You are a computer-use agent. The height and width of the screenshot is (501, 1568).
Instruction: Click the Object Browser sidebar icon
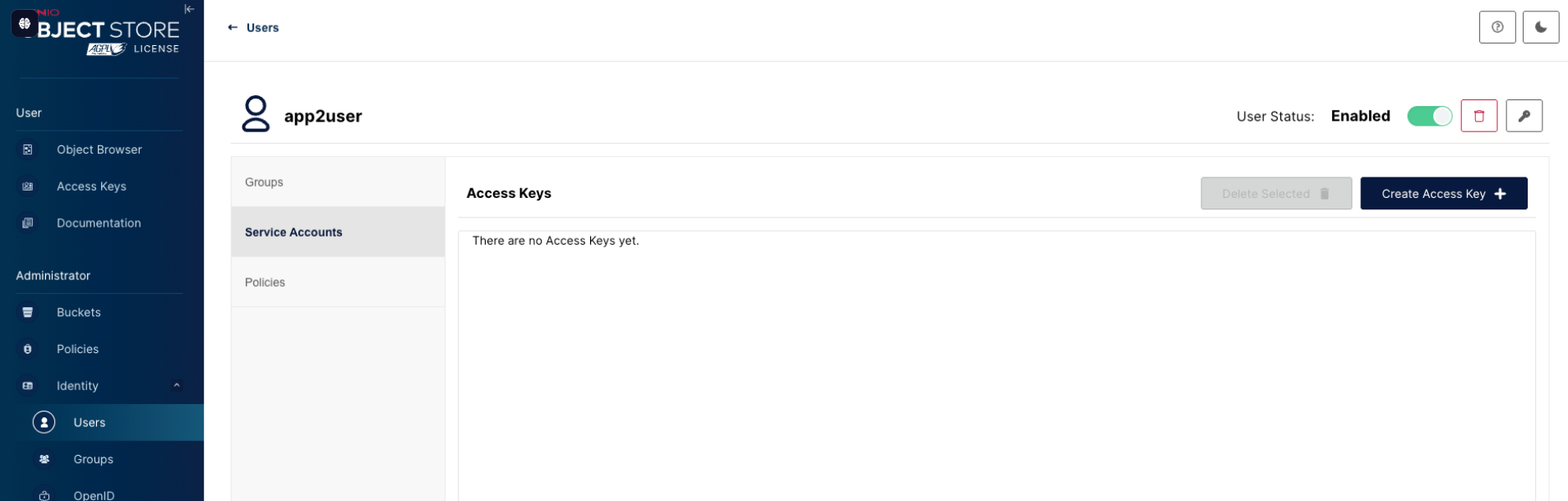pos(28,149)
